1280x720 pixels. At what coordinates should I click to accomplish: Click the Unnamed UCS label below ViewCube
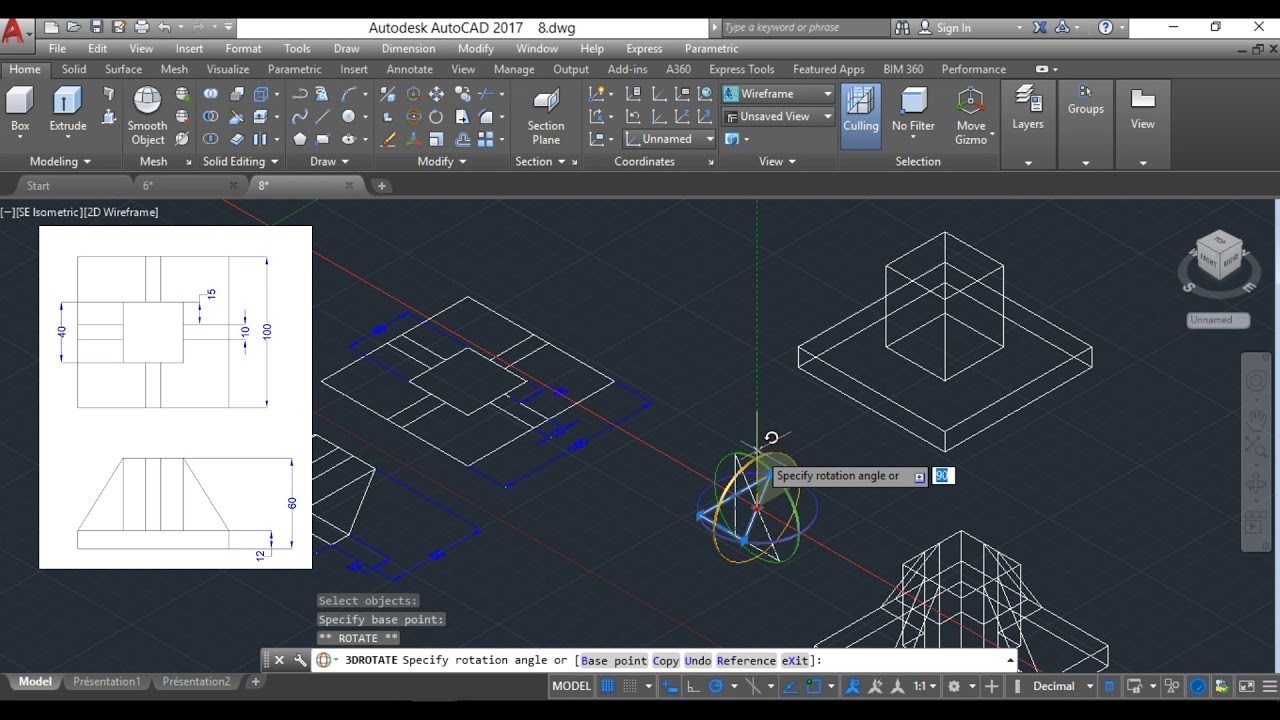(1218, 320)
